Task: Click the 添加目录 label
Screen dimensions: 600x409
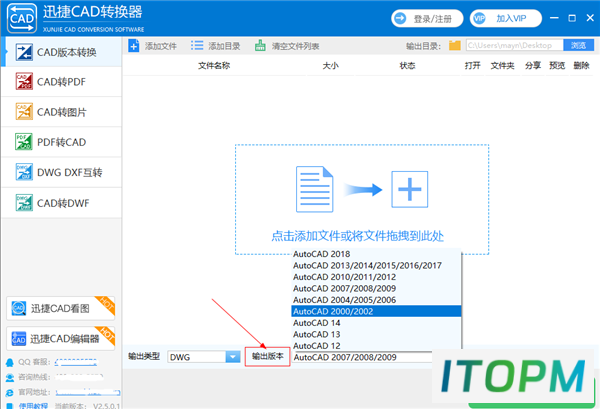Action: (x=224, y=46)
